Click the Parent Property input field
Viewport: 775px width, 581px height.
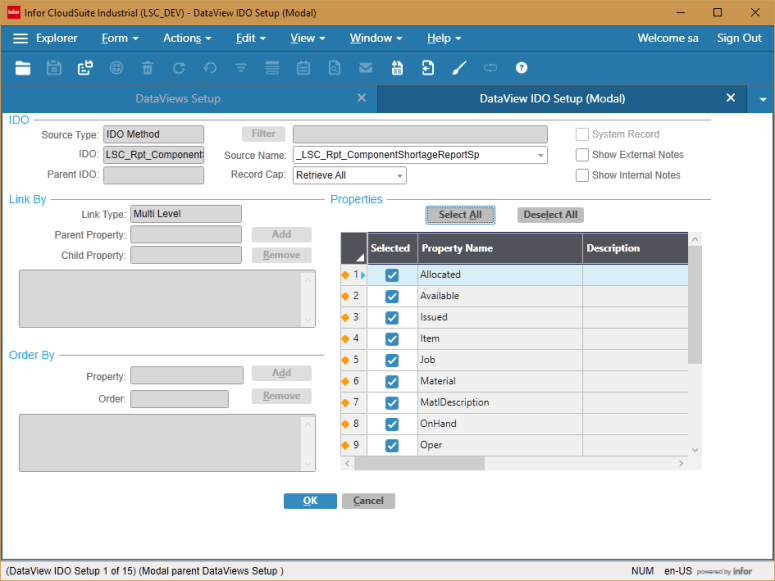coord(186,234)
